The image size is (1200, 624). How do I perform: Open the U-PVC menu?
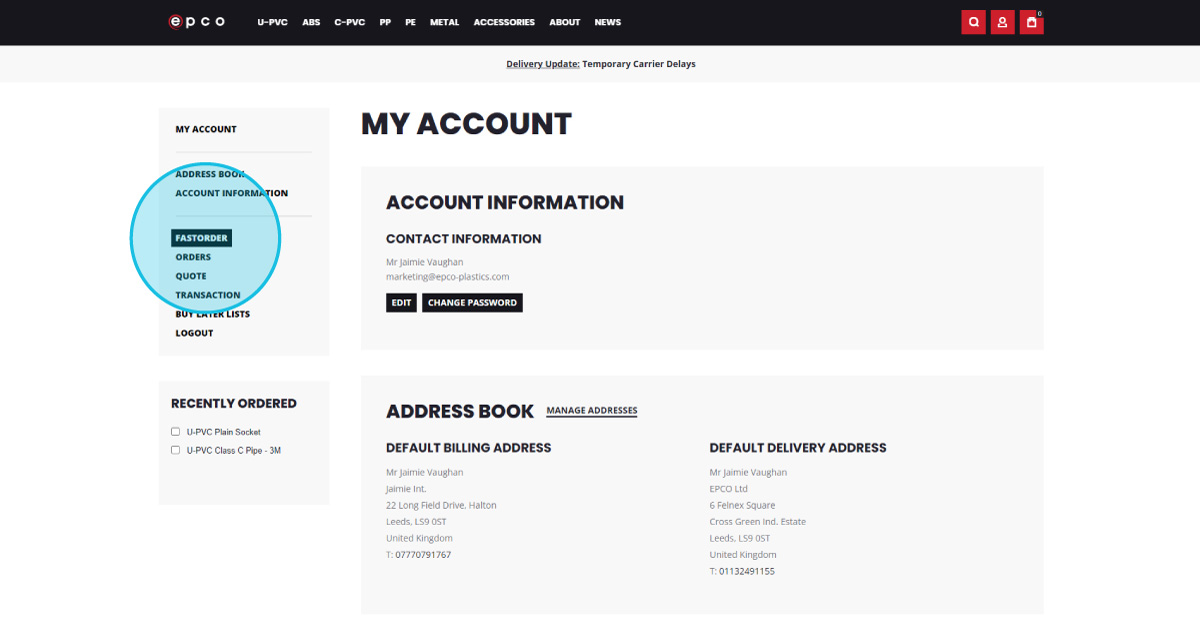point(272,22)
